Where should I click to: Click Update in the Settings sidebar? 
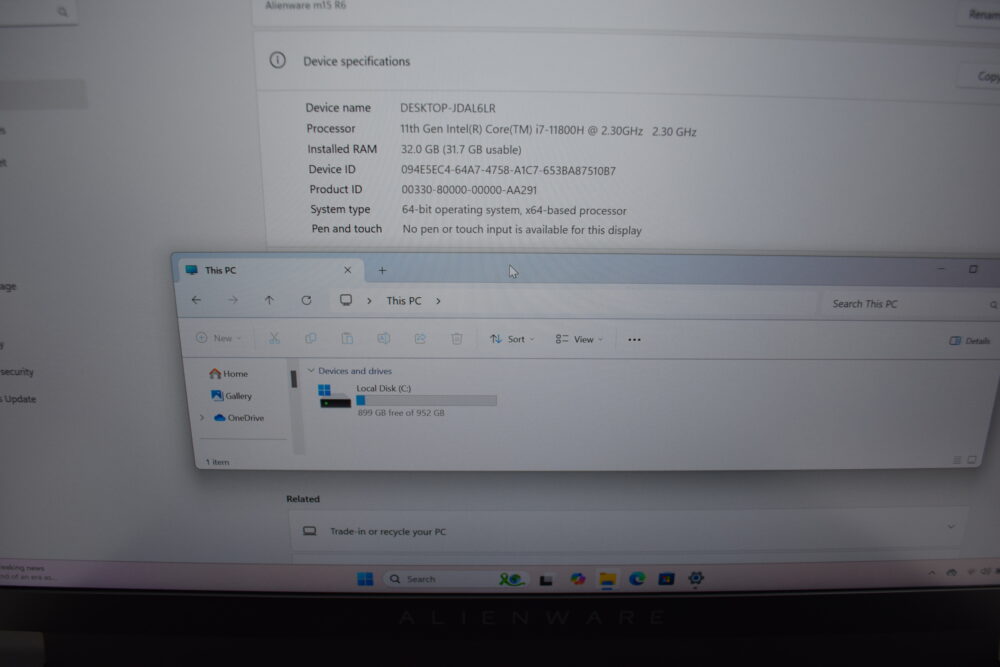[x=20, y=399]
